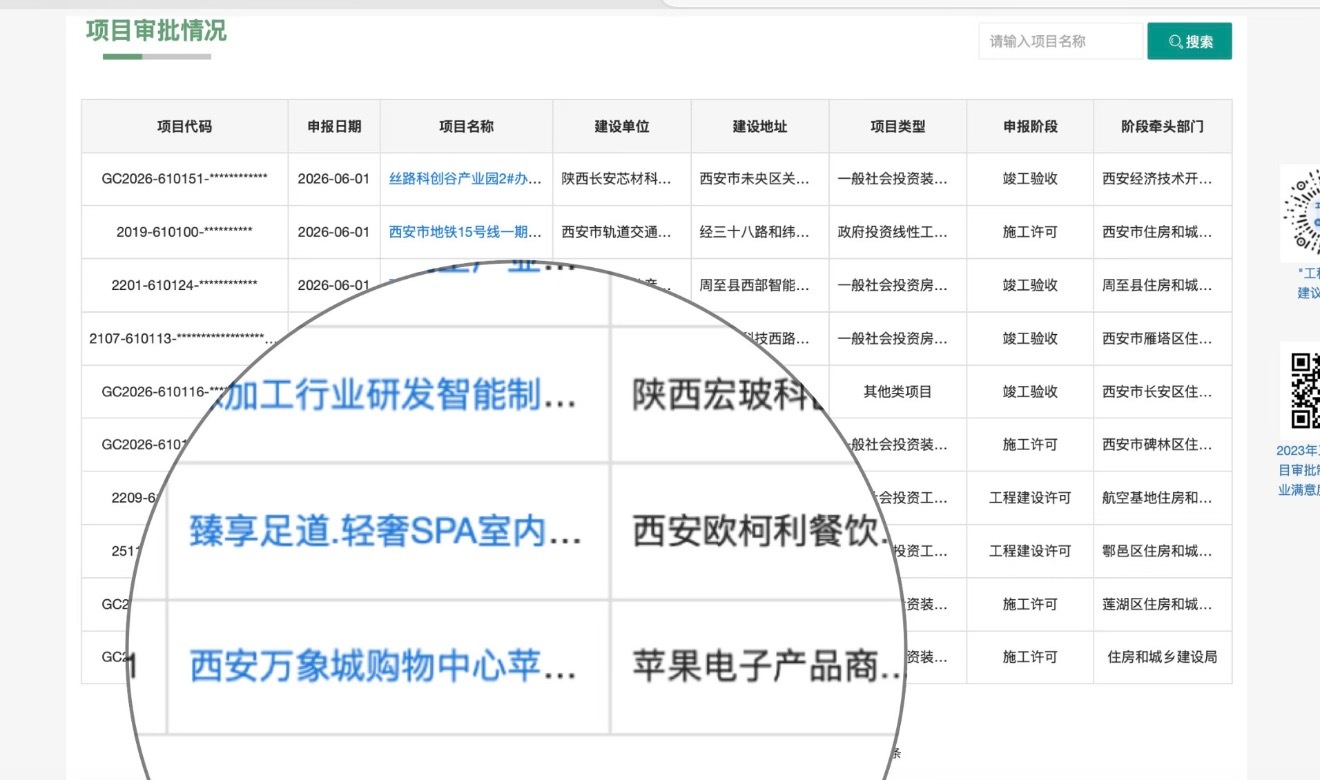Click the 陕西长安芯材科… builder cell

pos(617,179)
